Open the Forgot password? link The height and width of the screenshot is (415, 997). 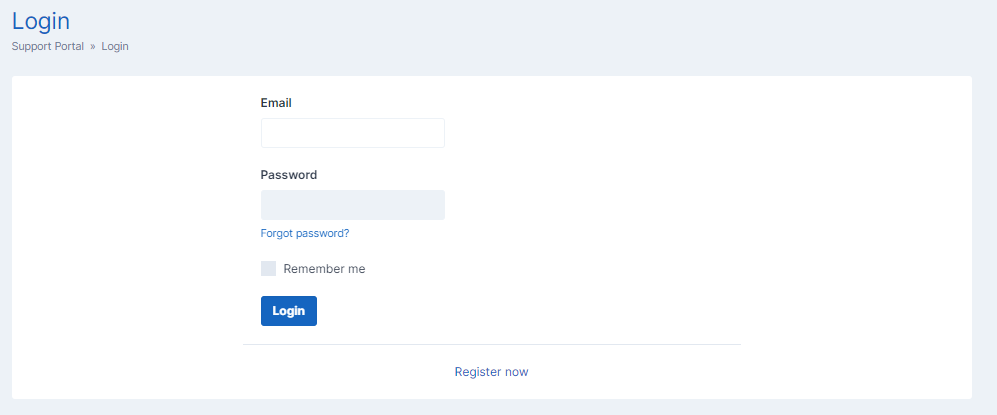coord(305,233)
